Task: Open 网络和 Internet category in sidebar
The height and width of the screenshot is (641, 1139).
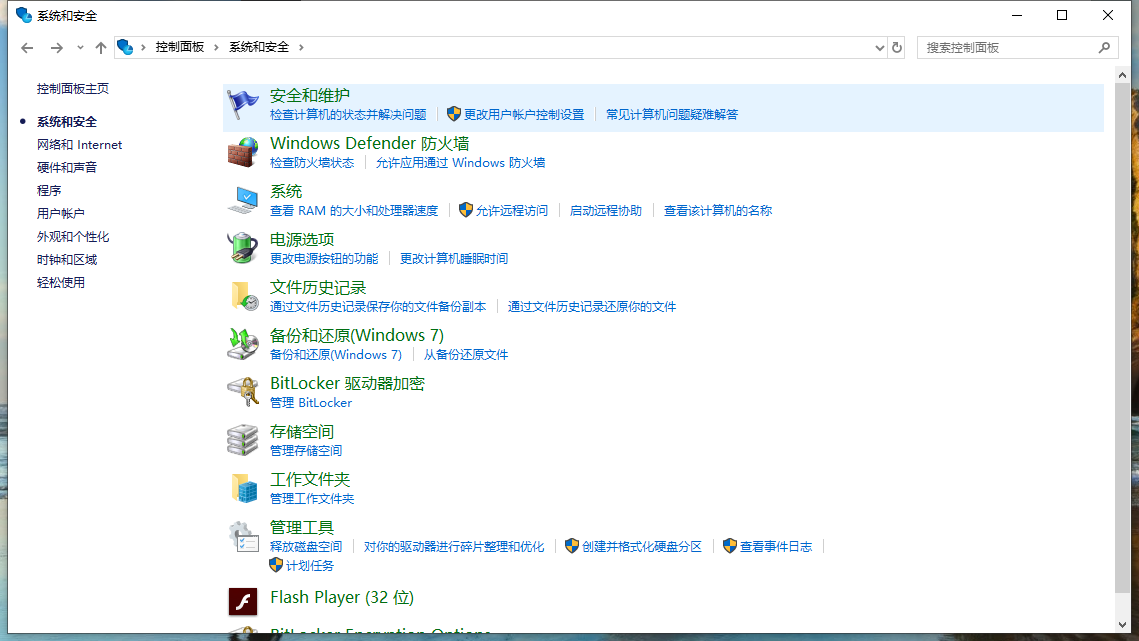Action: pos(79,145)
